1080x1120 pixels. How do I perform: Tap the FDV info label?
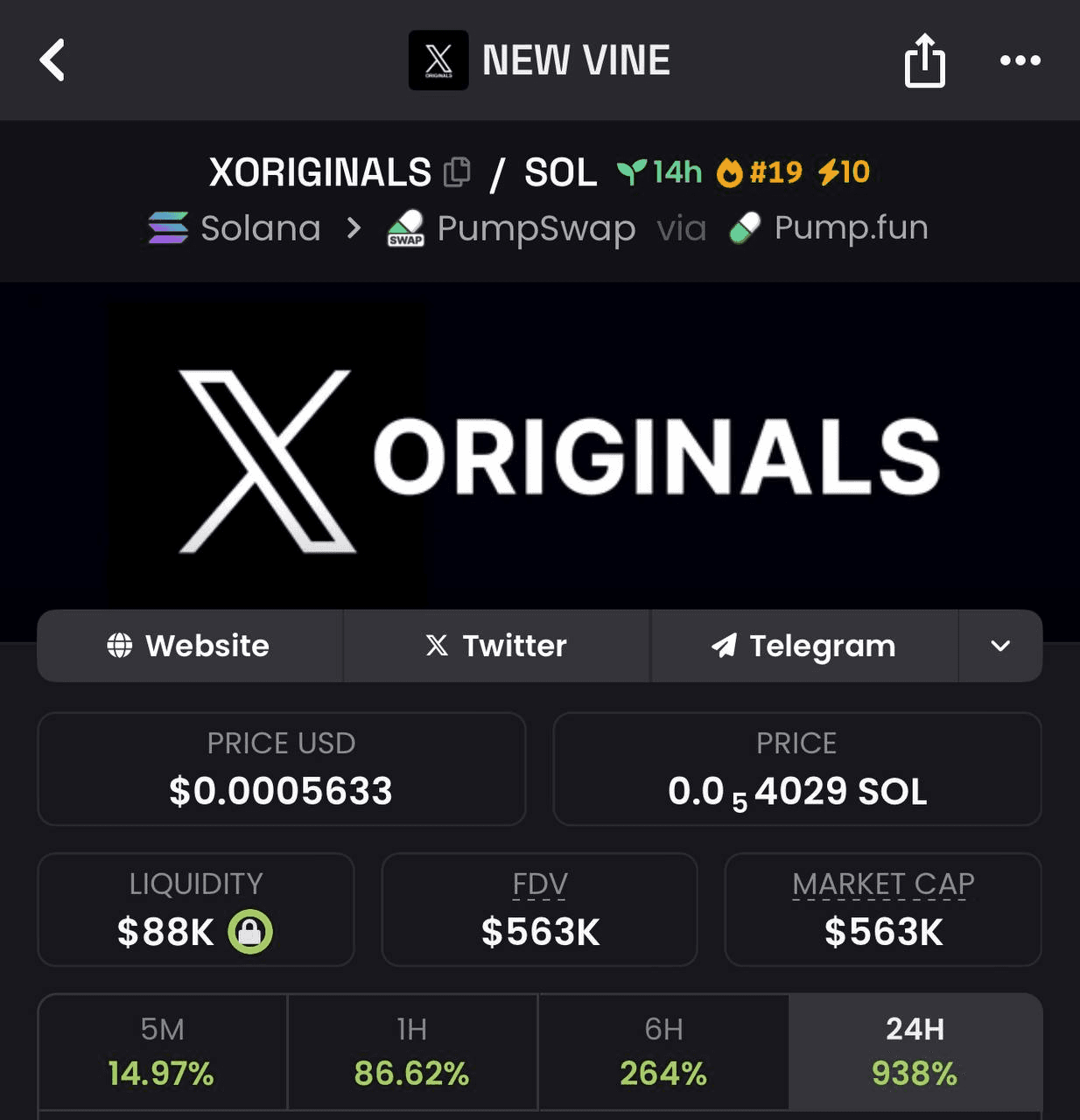[x=540, y=885]
